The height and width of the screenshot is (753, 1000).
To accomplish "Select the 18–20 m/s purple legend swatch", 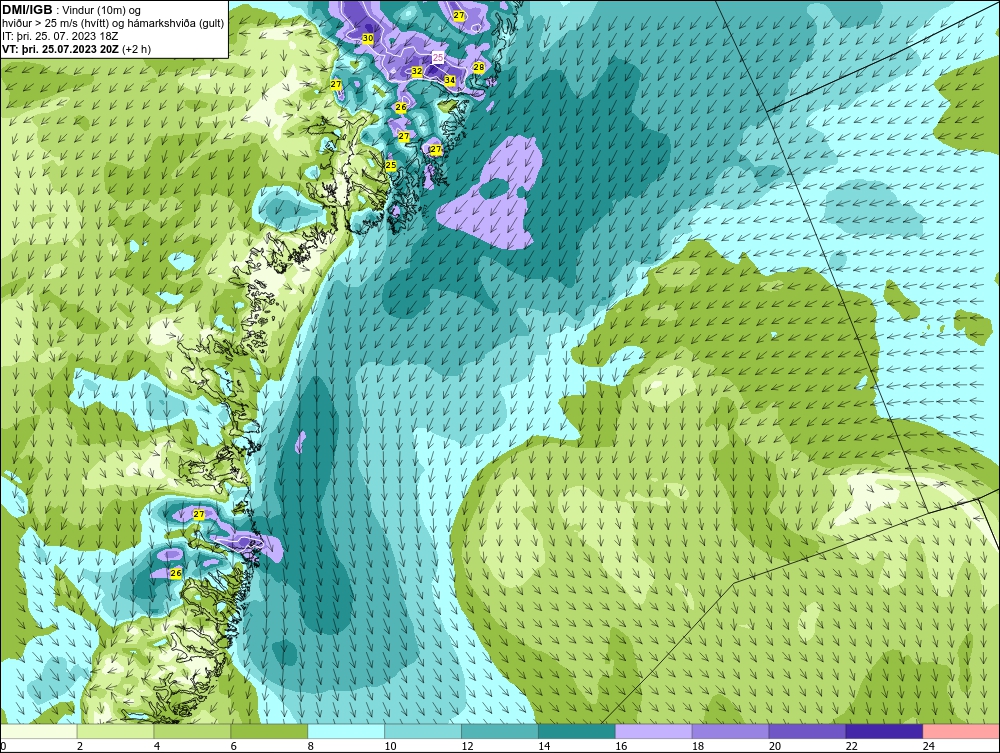I will click(730, 731).
